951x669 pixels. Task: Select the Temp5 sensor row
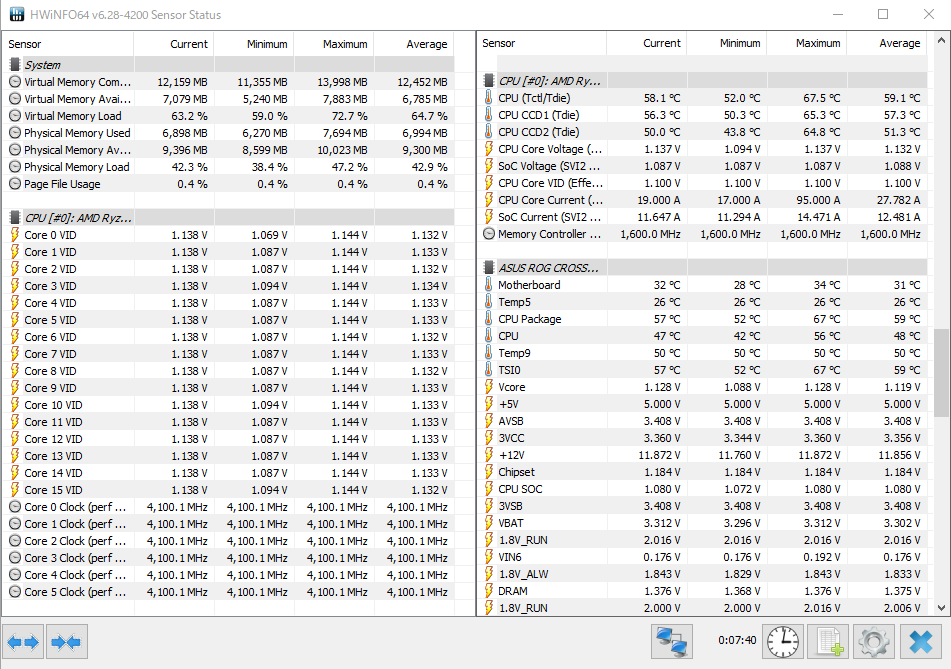point(705,301)
